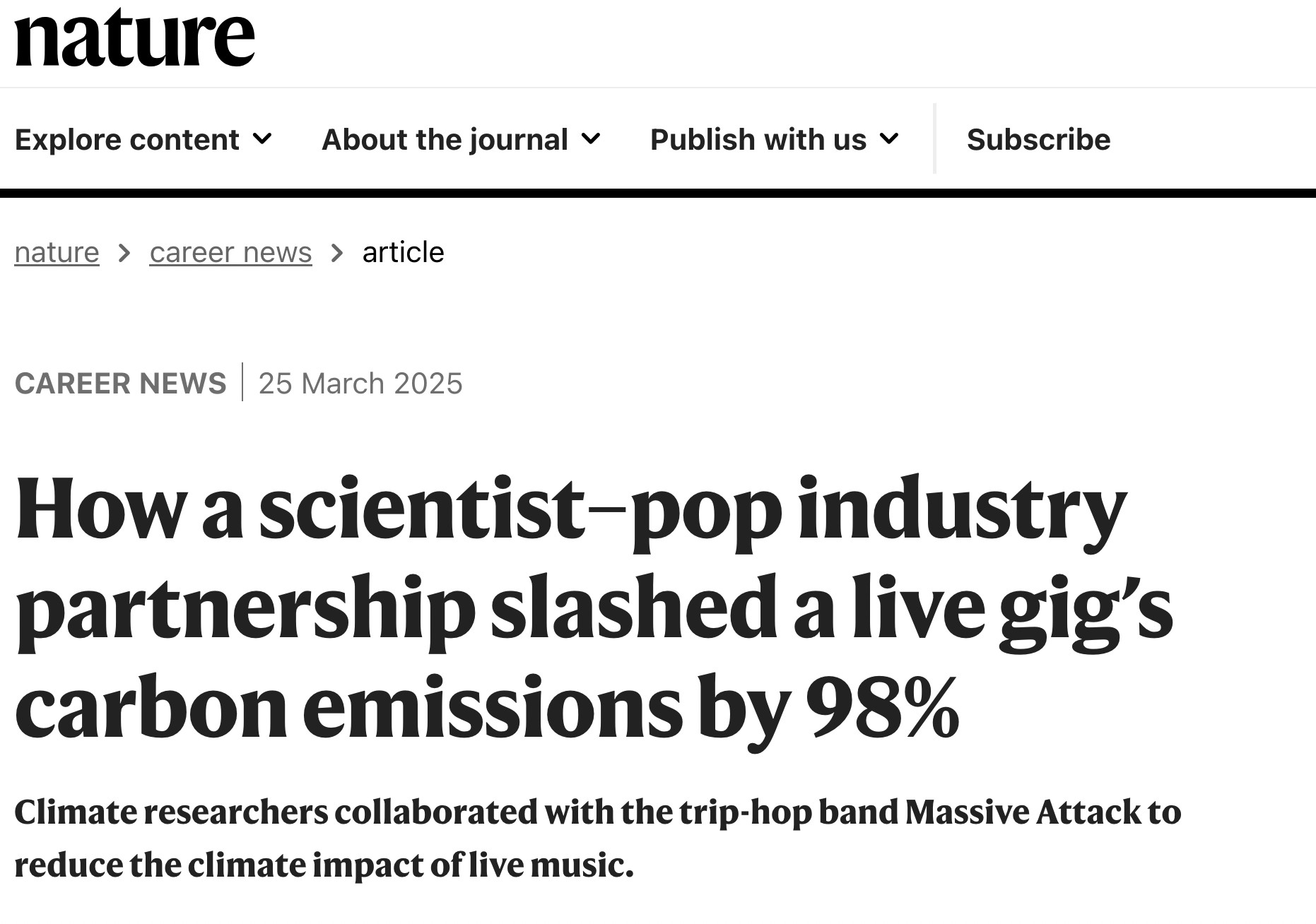The height and width of the screenshot is (924, 1316).
Task: Follow the nature breadcrumb link
Action: pyautogui.click(x=57, y=252)
